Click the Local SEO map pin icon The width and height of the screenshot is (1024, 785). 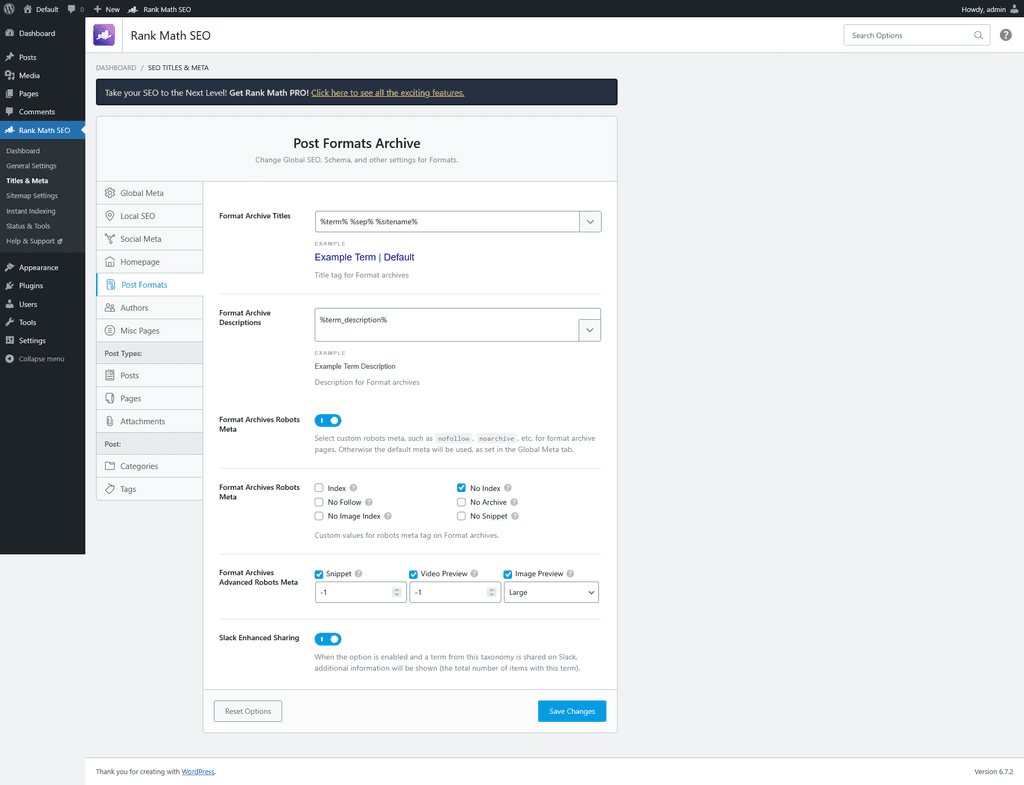[110, 216]
